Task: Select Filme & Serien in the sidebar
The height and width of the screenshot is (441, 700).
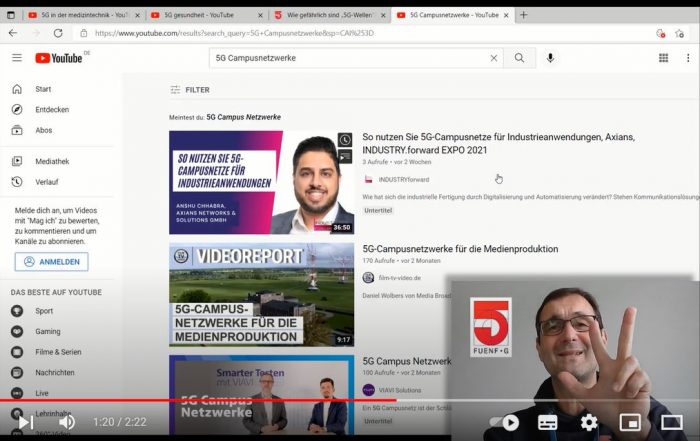Action: pyautogui.click(x=58, y=352)
